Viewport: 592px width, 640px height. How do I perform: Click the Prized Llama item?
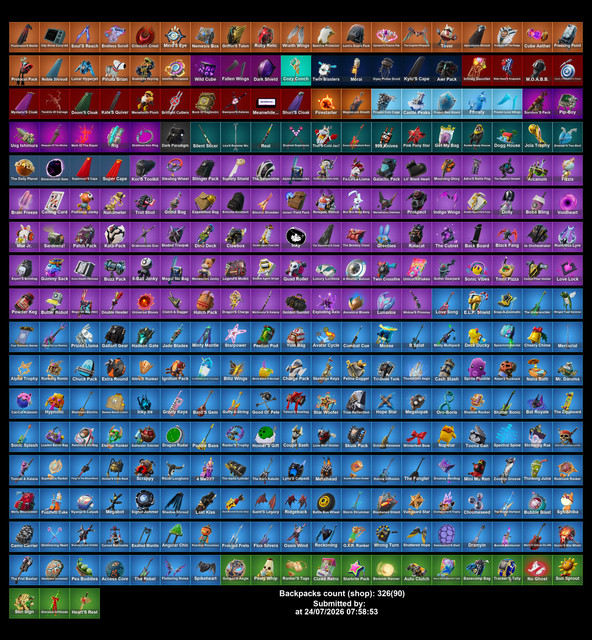85,337
